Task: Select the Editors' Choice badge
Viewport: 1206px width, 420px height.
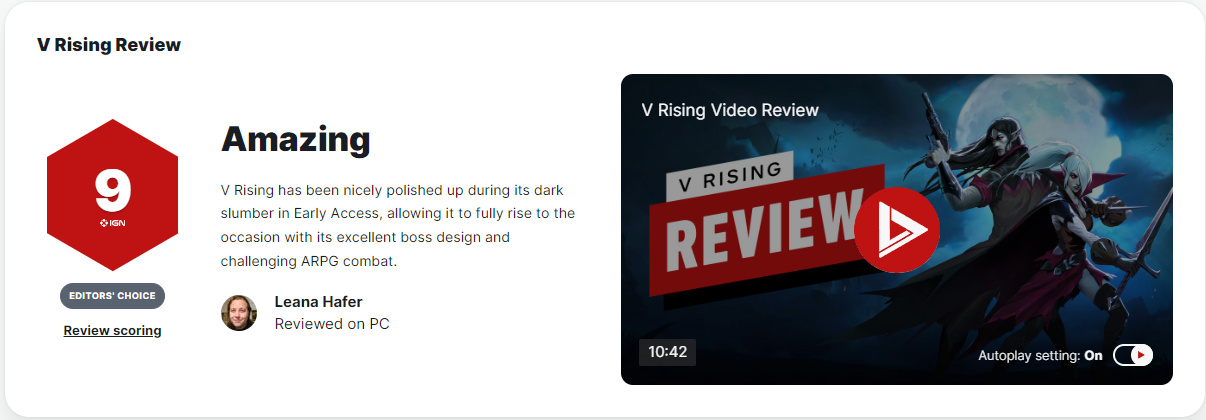Action: 112,296
